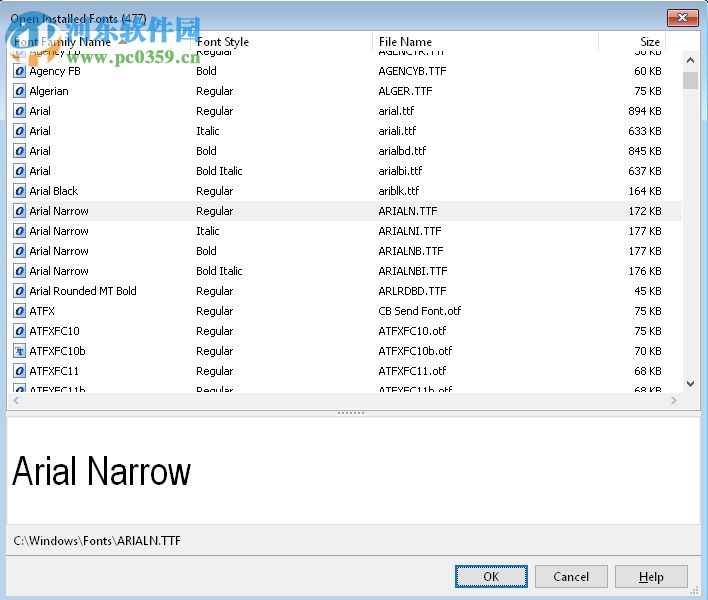Click the icon on the arialbd.ttf row
708x600 pixels.
(x=19, y=151)
